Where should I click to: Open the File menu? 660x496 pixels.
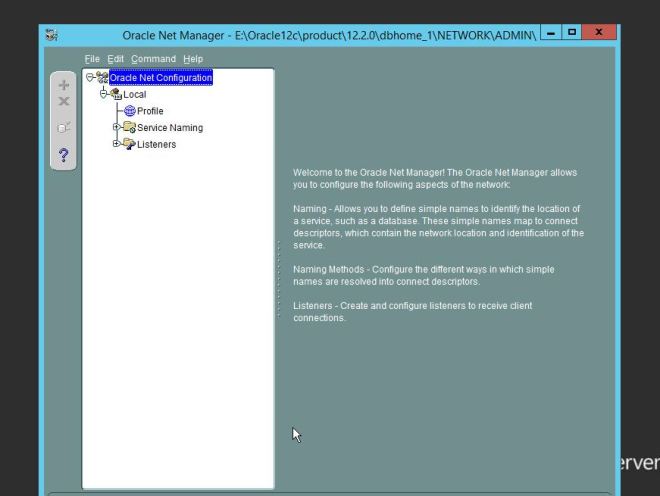click(93, 59)
